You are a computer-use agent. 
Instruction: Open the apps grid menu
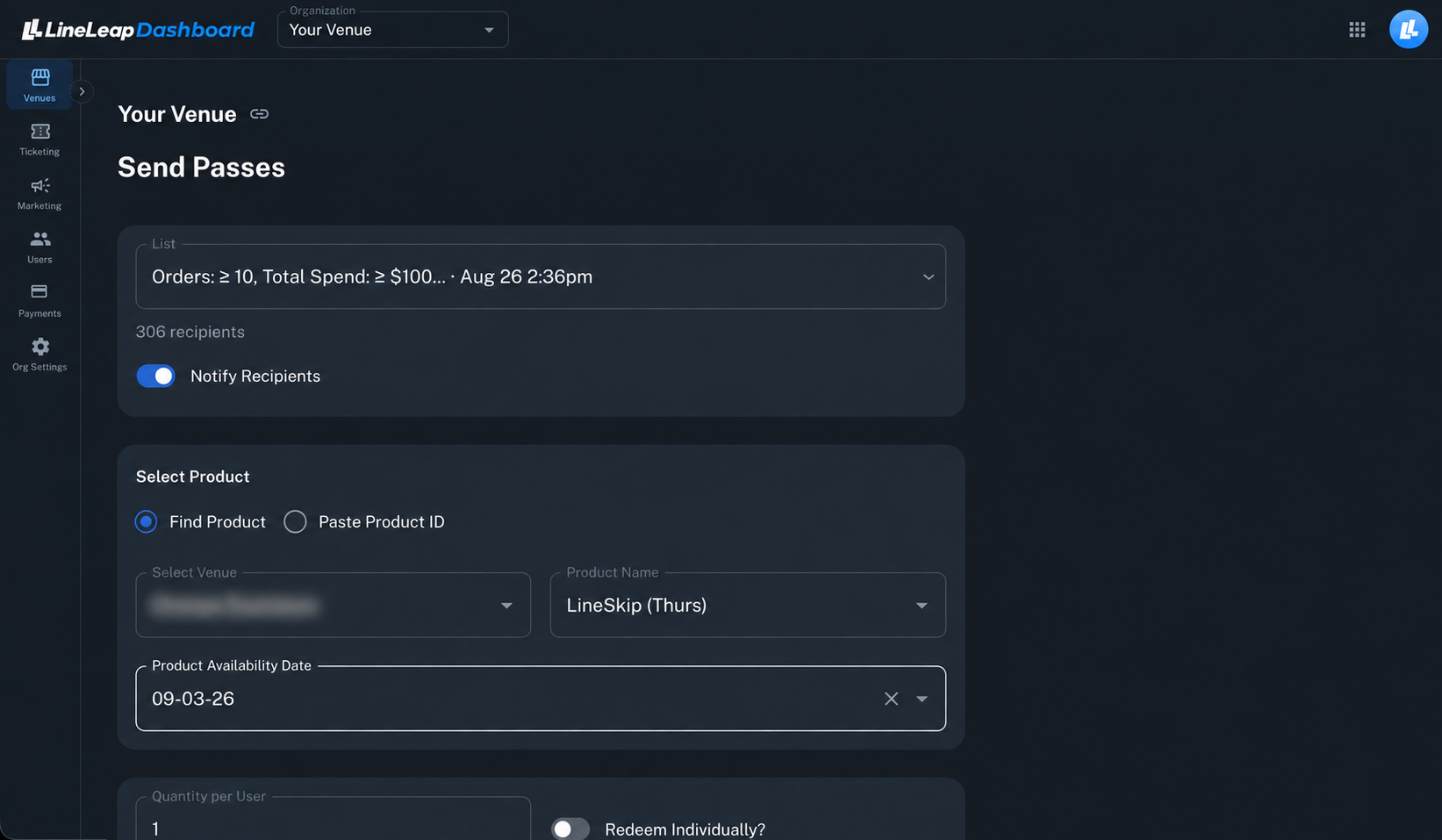pyautogui.click(x=1357, y=30)
